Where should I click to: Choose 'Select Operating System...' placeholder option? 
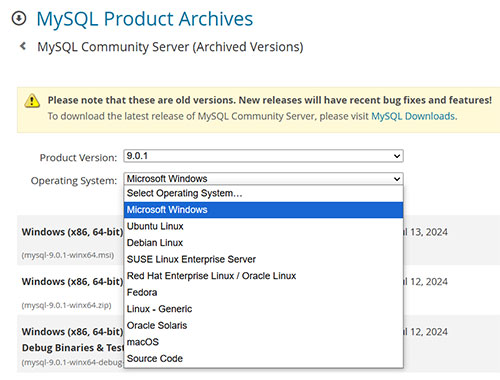tap(263, 193)
